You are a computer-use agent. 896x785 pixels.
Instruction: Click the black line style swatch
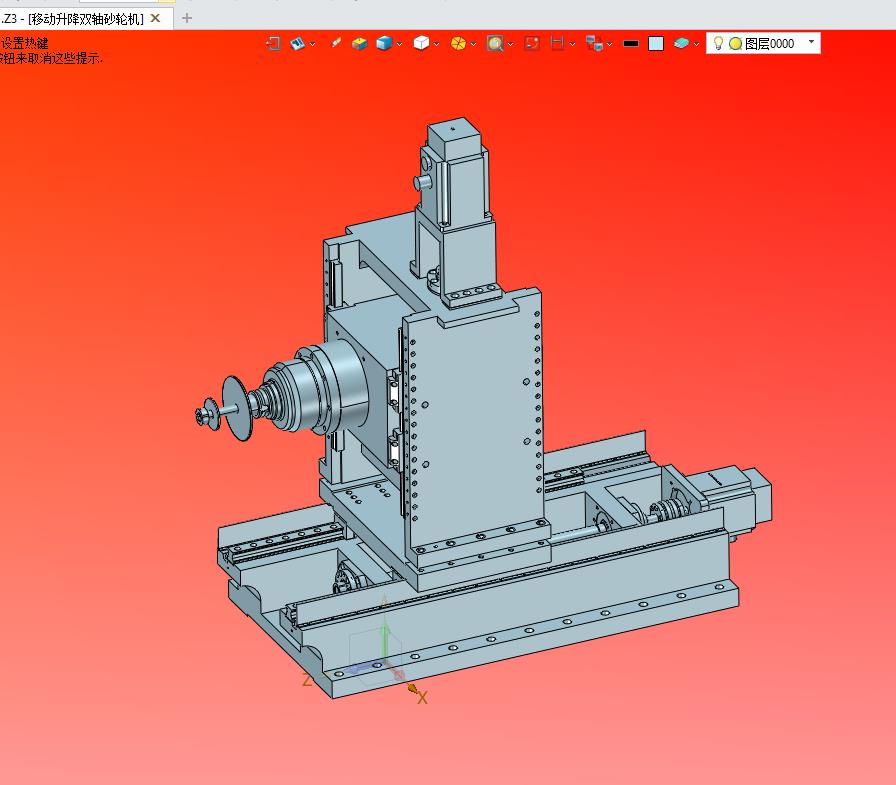(x=631, y=43)
